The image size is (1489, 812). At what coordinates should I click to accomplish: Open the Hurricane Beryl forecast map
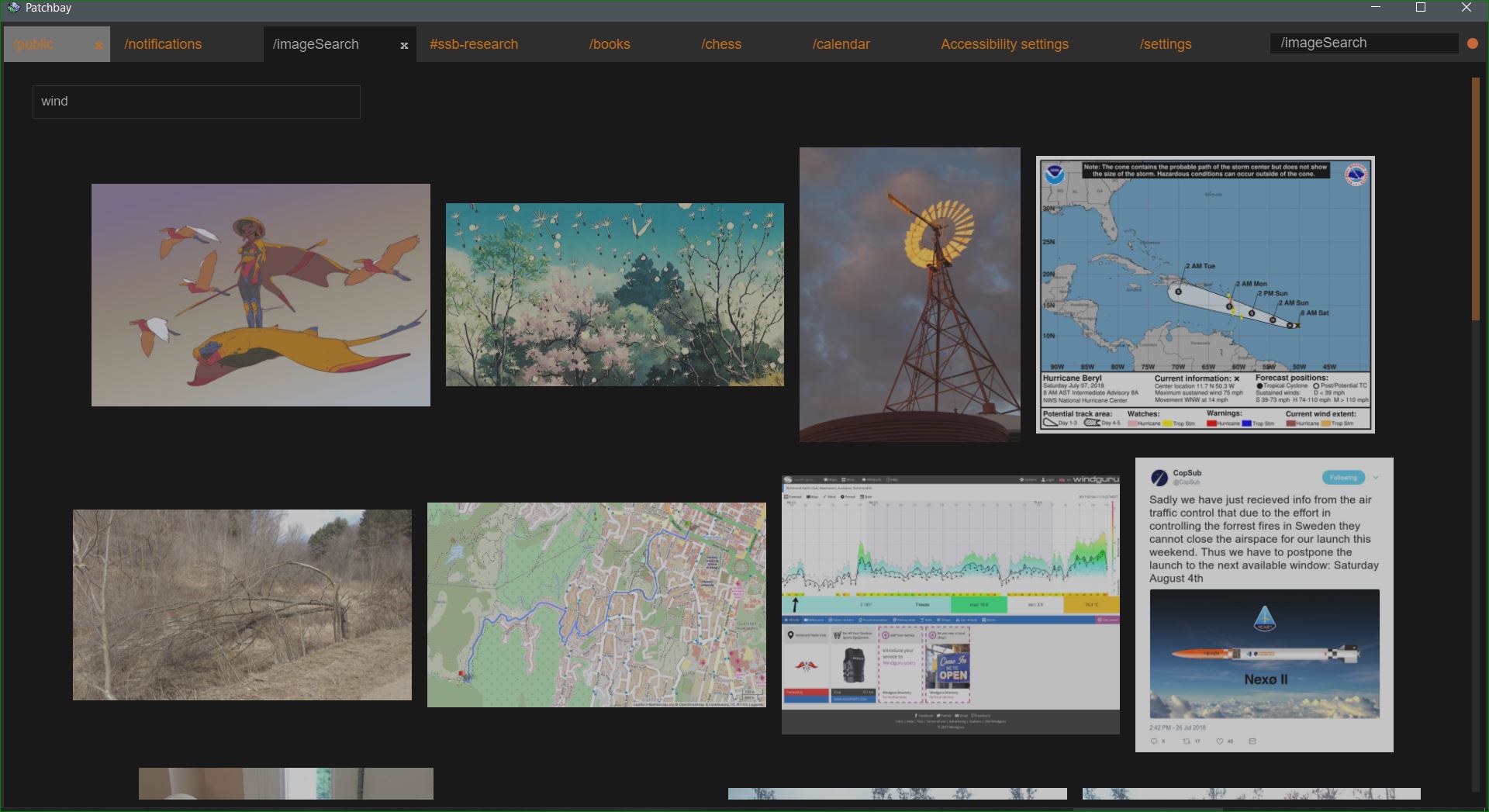tap(1205, 295)
